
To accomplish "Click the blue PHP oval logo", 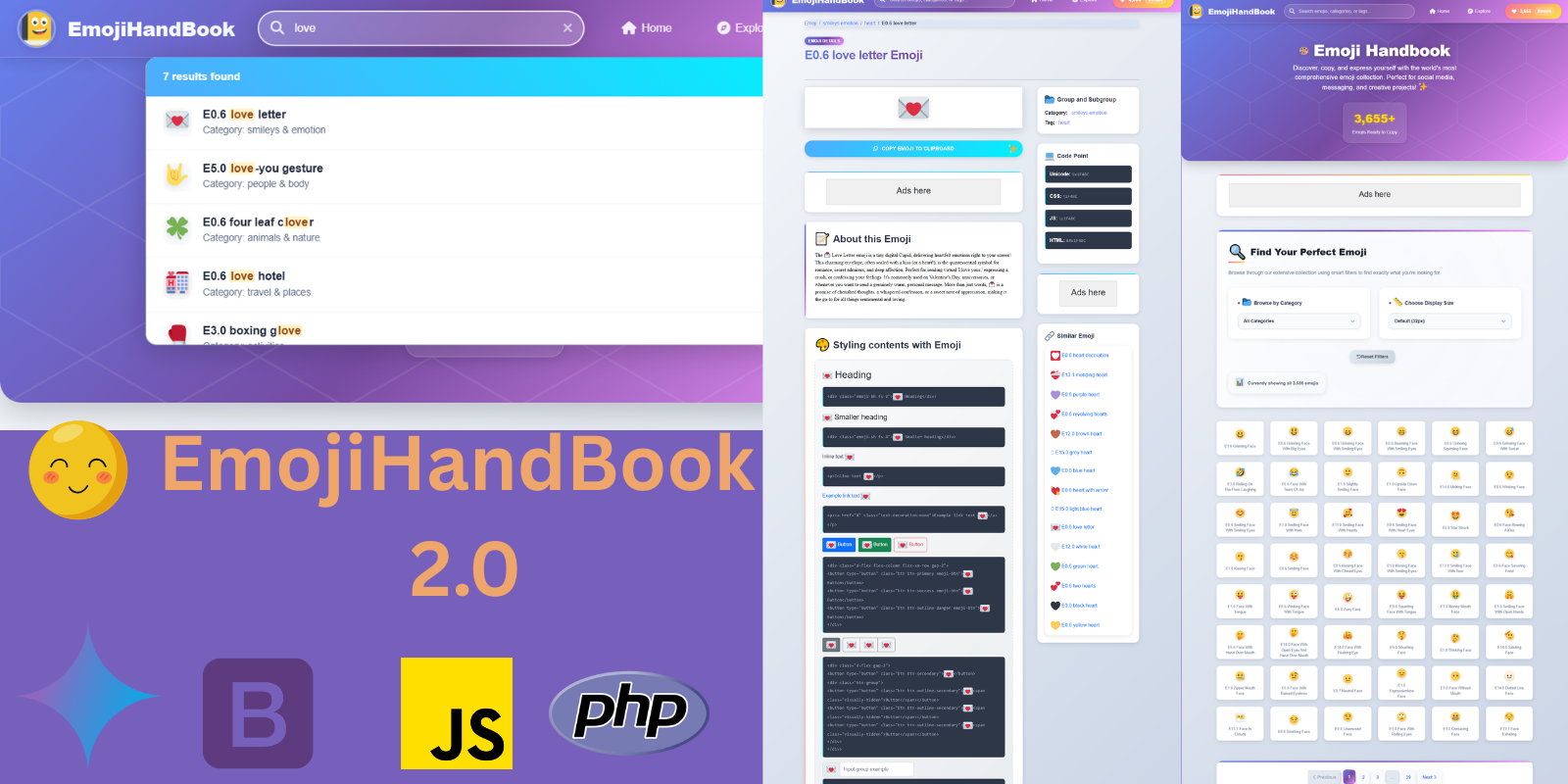I will click(629, 712).
